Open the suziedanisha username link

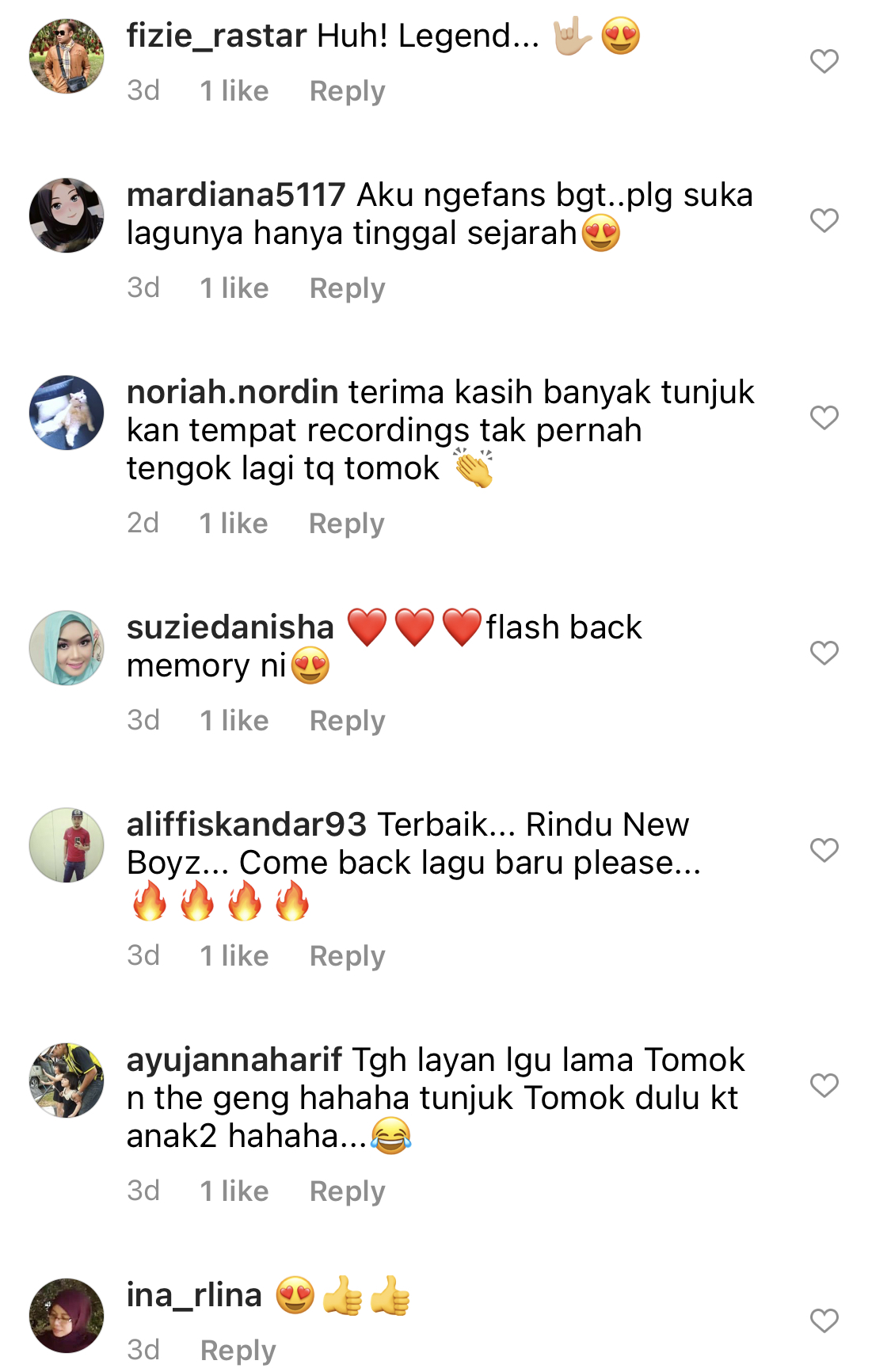(230, 627)
